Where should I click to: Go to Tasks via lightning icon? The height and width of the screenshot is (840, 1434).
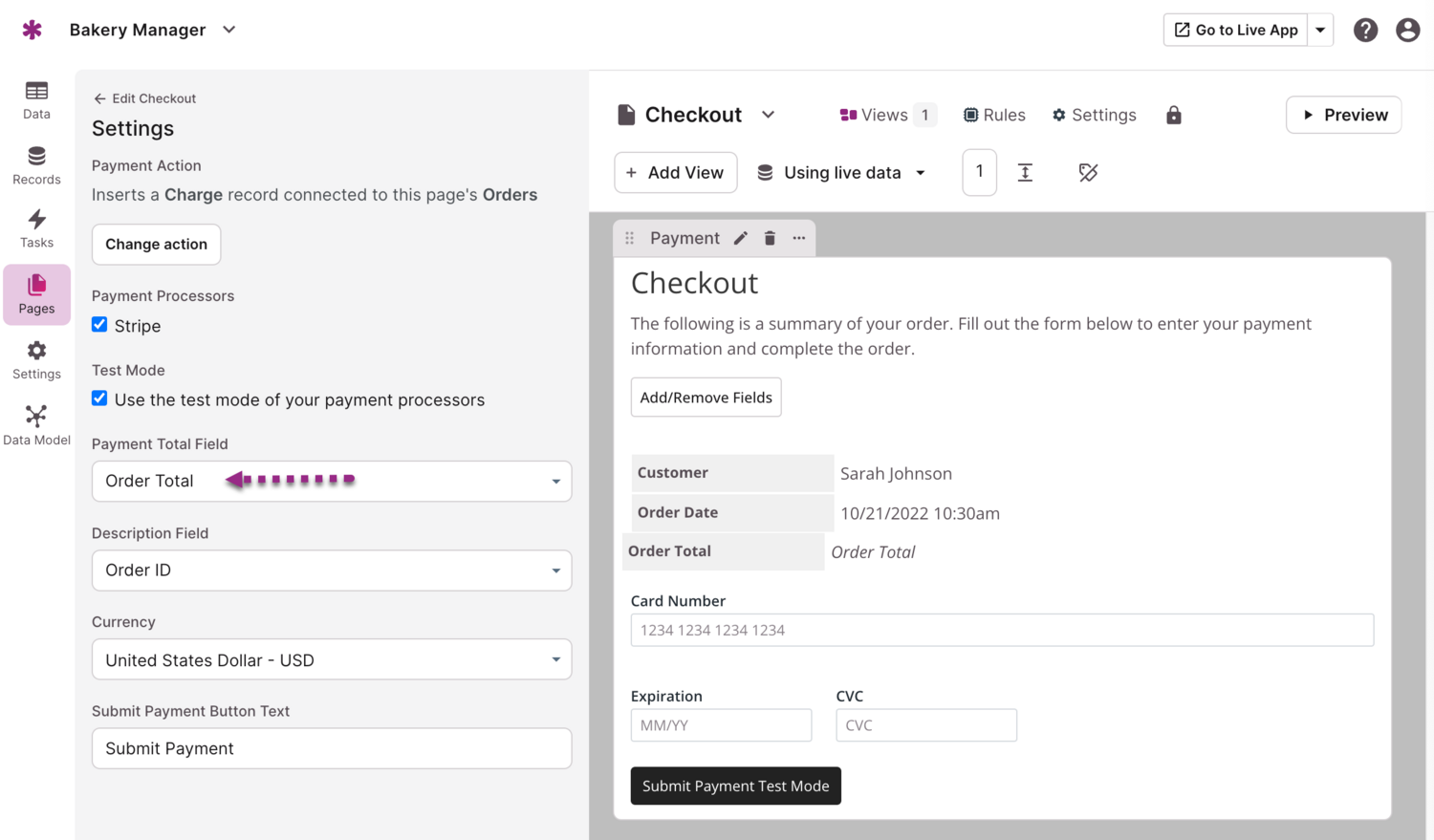coord(36,228)
